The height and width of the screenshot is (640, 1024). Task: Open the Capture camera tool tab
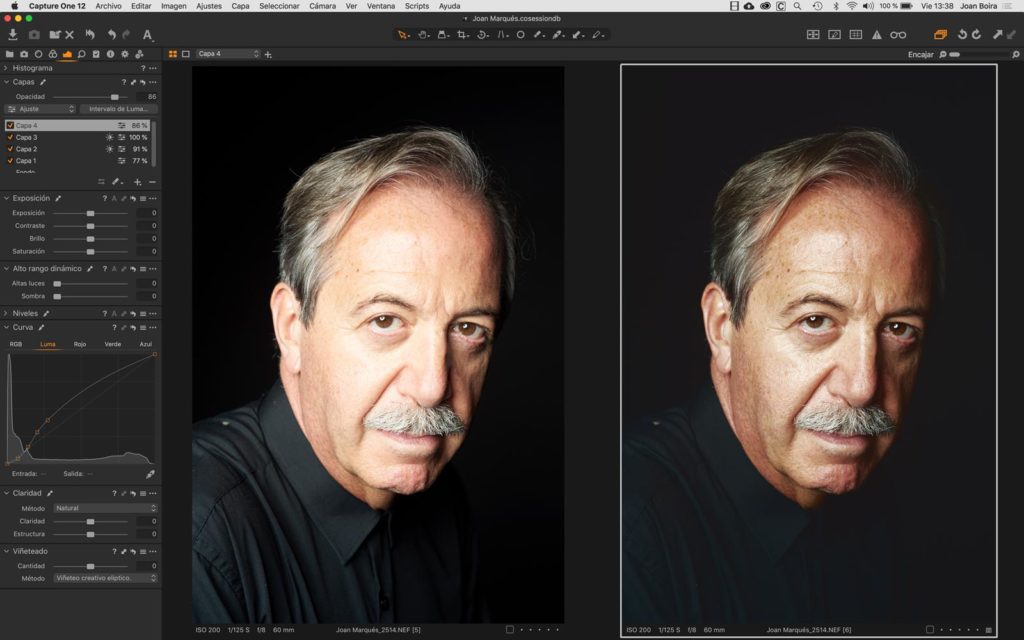tap(24, 54)
